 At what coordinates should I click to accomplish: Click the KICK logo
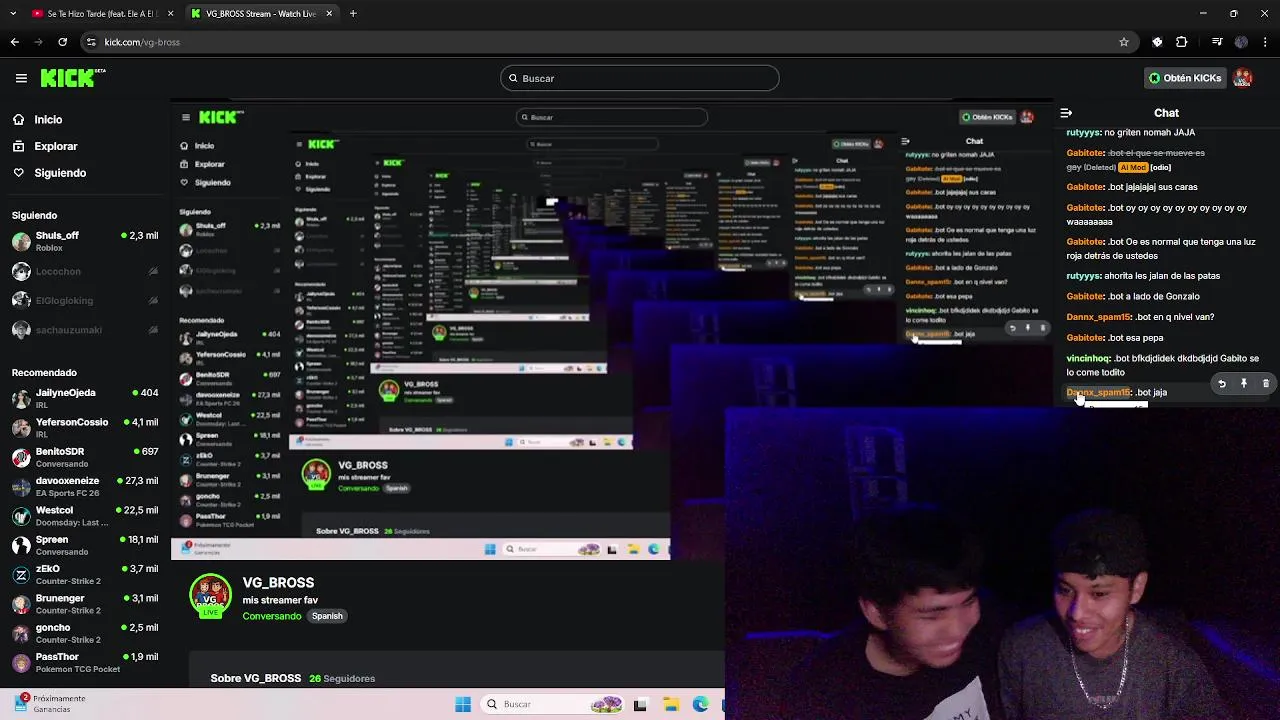coord(73,78)
